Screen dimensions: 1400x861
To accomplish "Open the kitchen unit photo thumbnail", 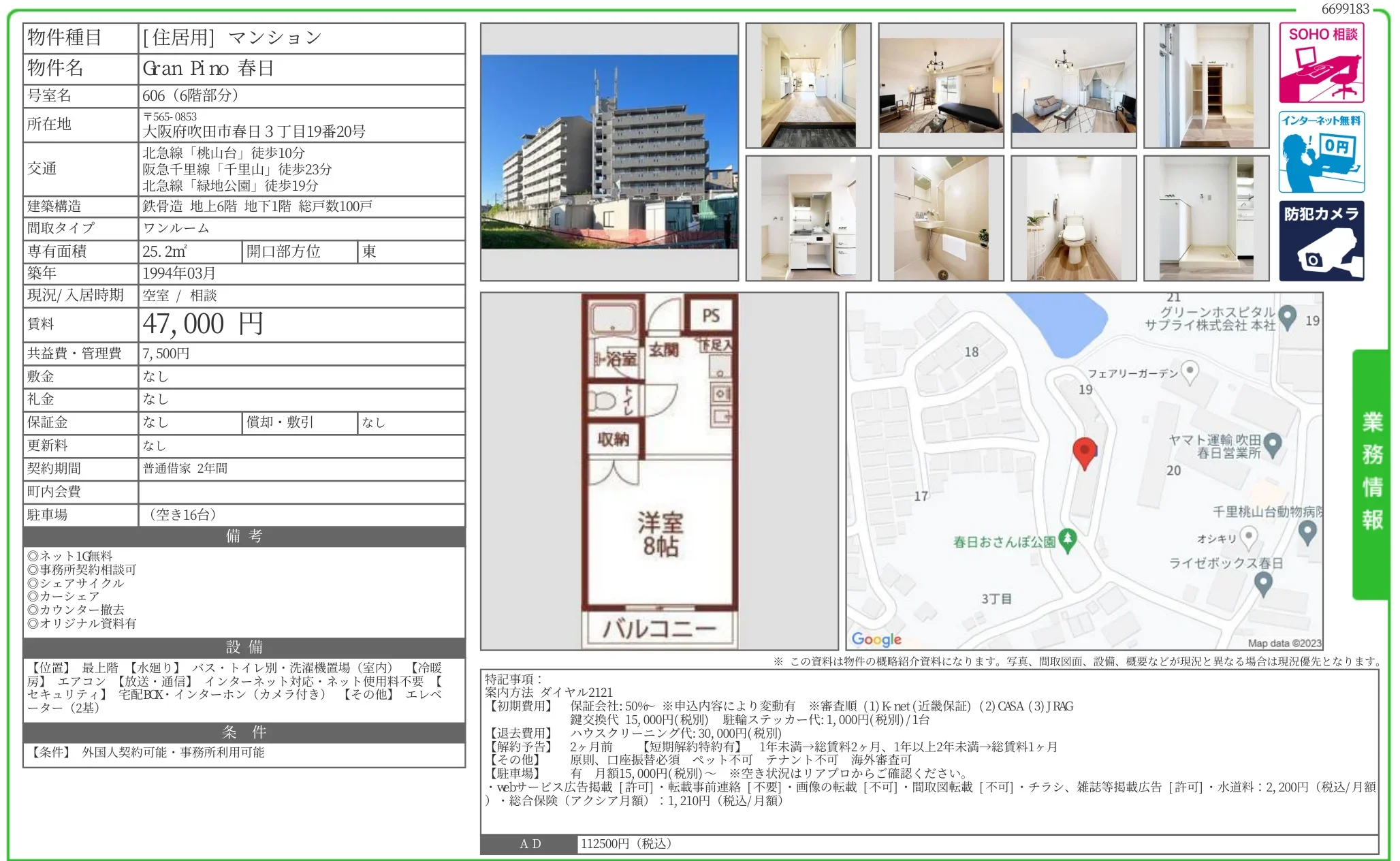I will (808, 218).
